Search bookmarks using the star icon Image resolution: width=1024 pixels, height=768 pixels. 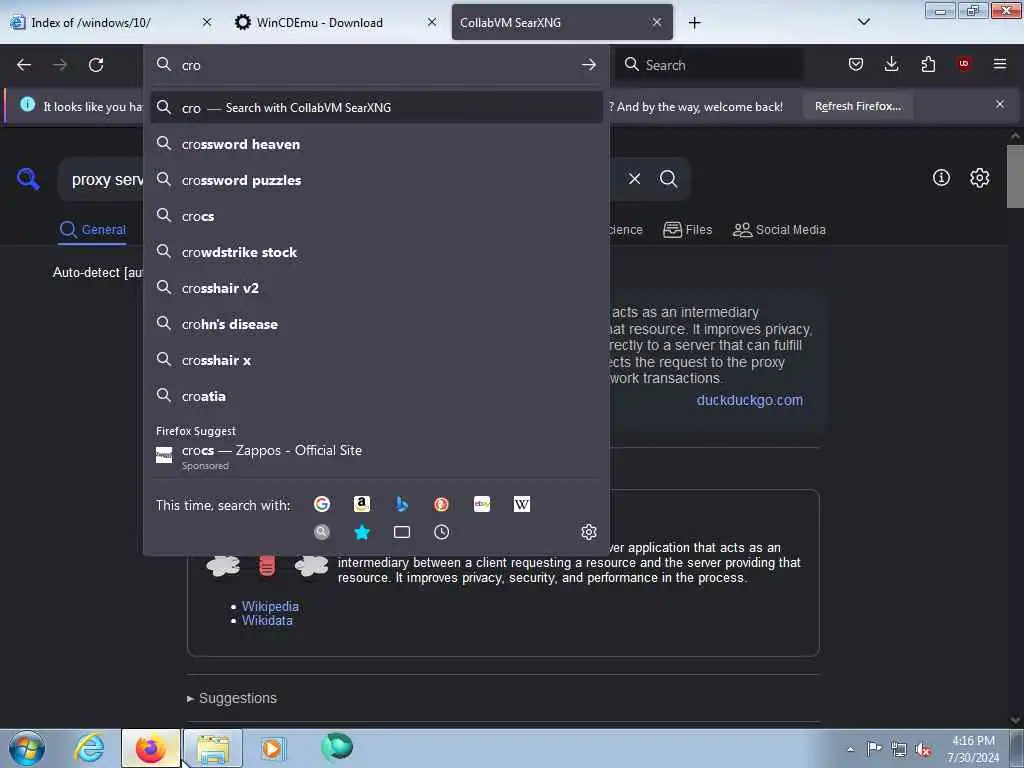click(x=362, y=532)
